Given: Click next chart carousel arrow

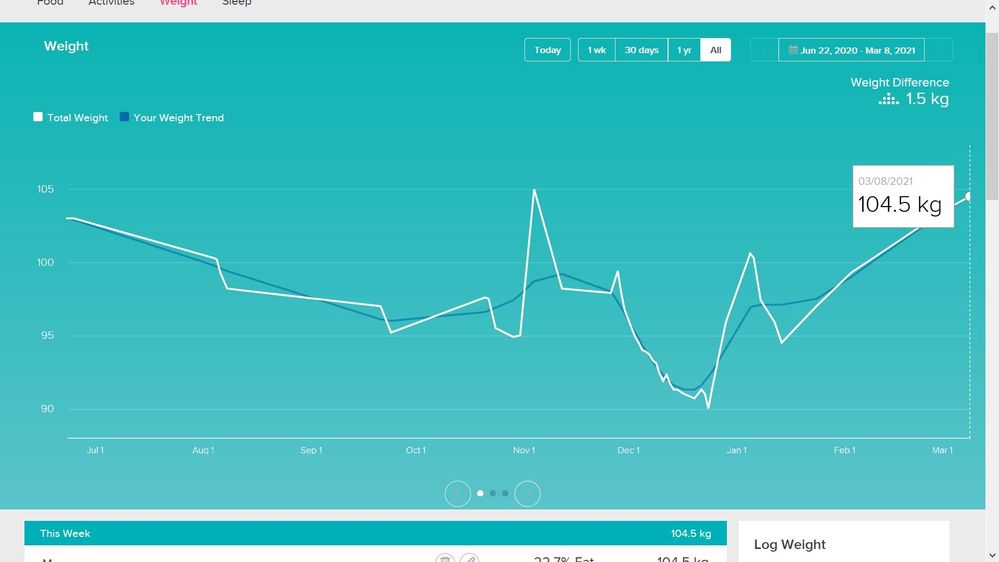Looking at the screenshot, I should (528, 493).
